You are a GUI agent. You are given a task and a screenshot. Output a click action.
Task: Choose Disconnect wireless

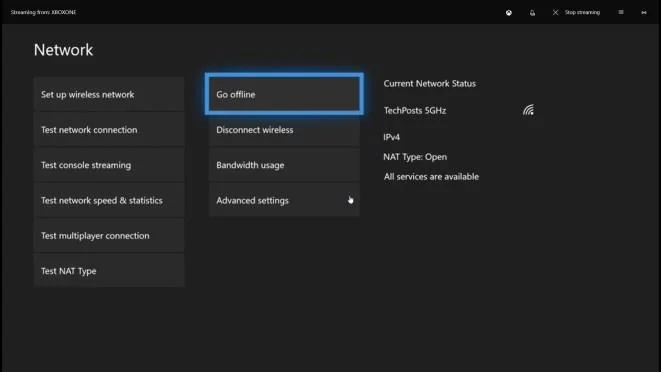click(x=284, y=130)
